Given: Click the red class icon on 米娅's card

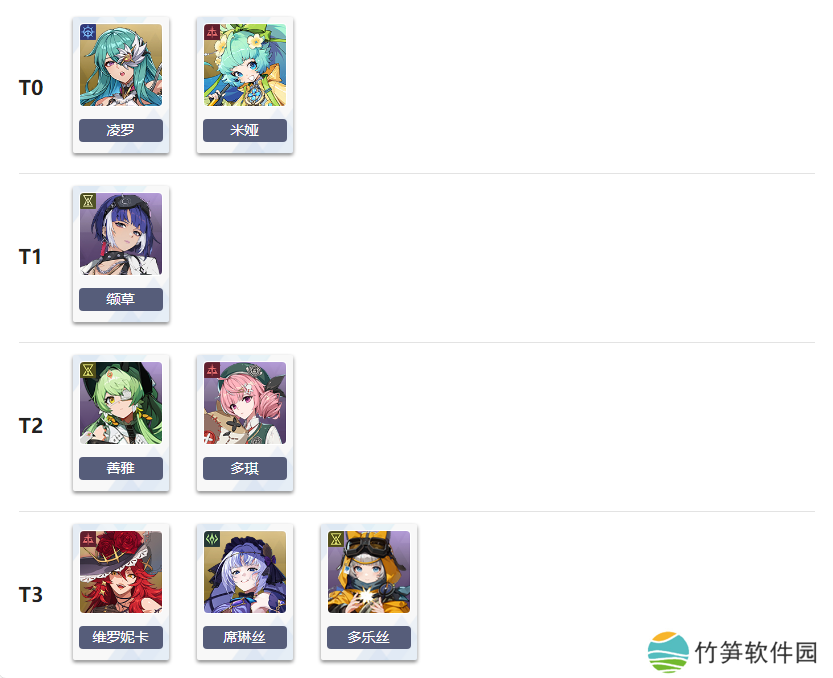Looking at the screenshot, I should [x=212, y=32].
